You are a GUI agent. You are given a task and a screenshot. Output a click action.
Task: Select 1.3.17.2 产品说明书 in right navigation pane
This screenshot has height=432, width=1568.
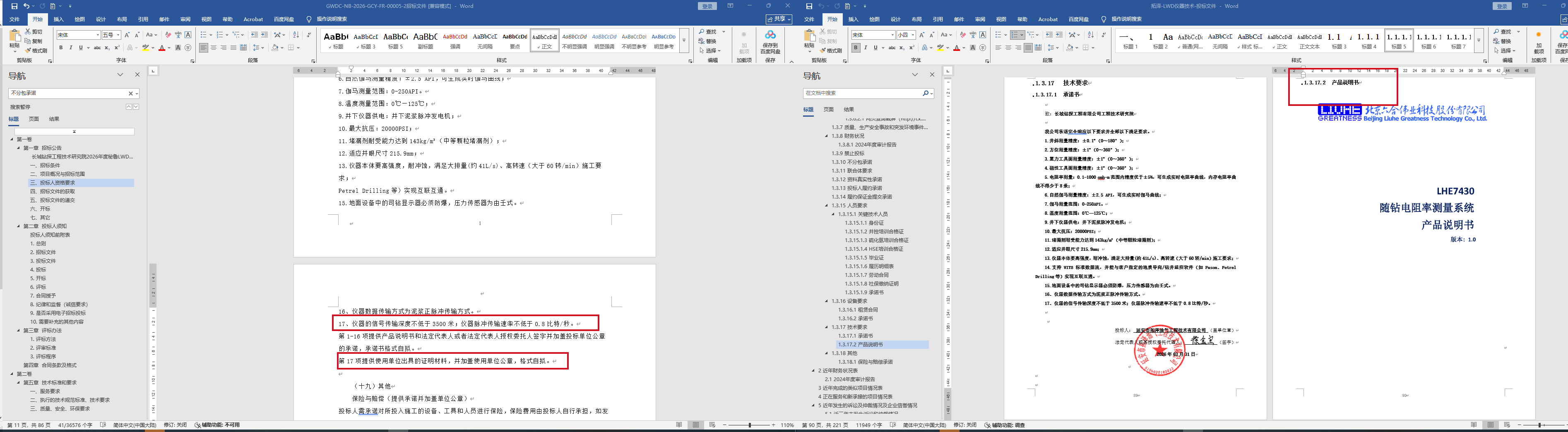pos(882,344)
